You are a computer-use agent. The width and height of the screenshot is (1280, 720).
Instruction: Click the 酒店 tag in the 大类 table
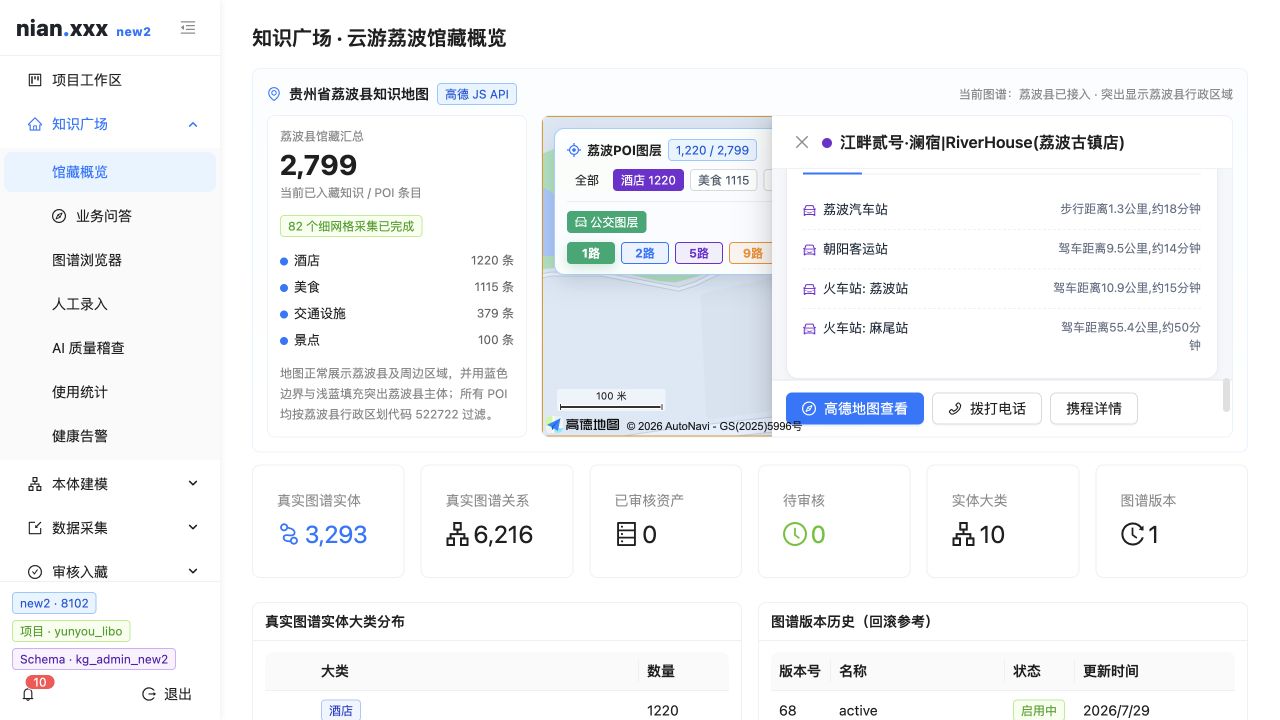pos(341,710)
